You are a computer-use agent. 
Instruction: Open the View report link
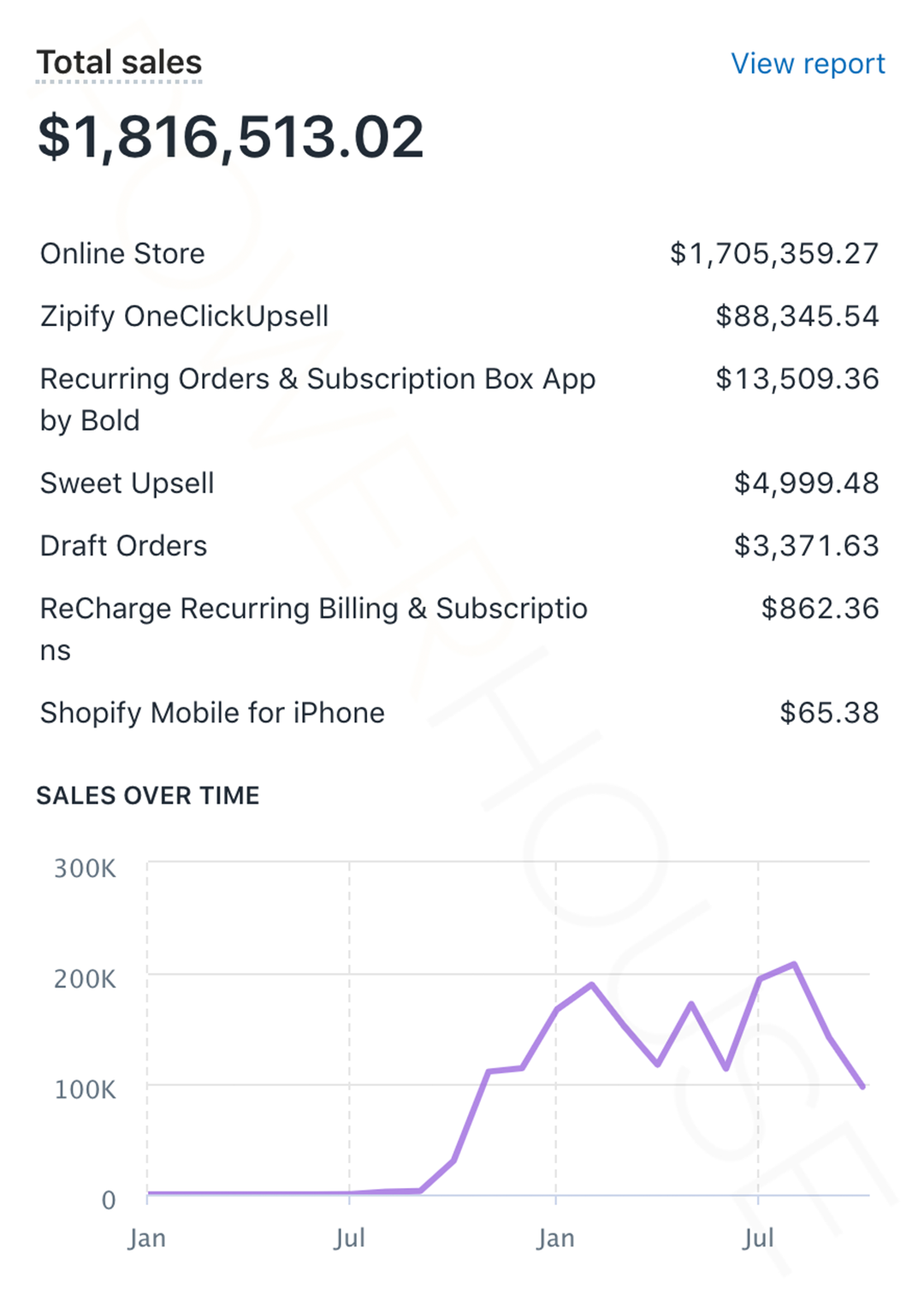point(807,63)
